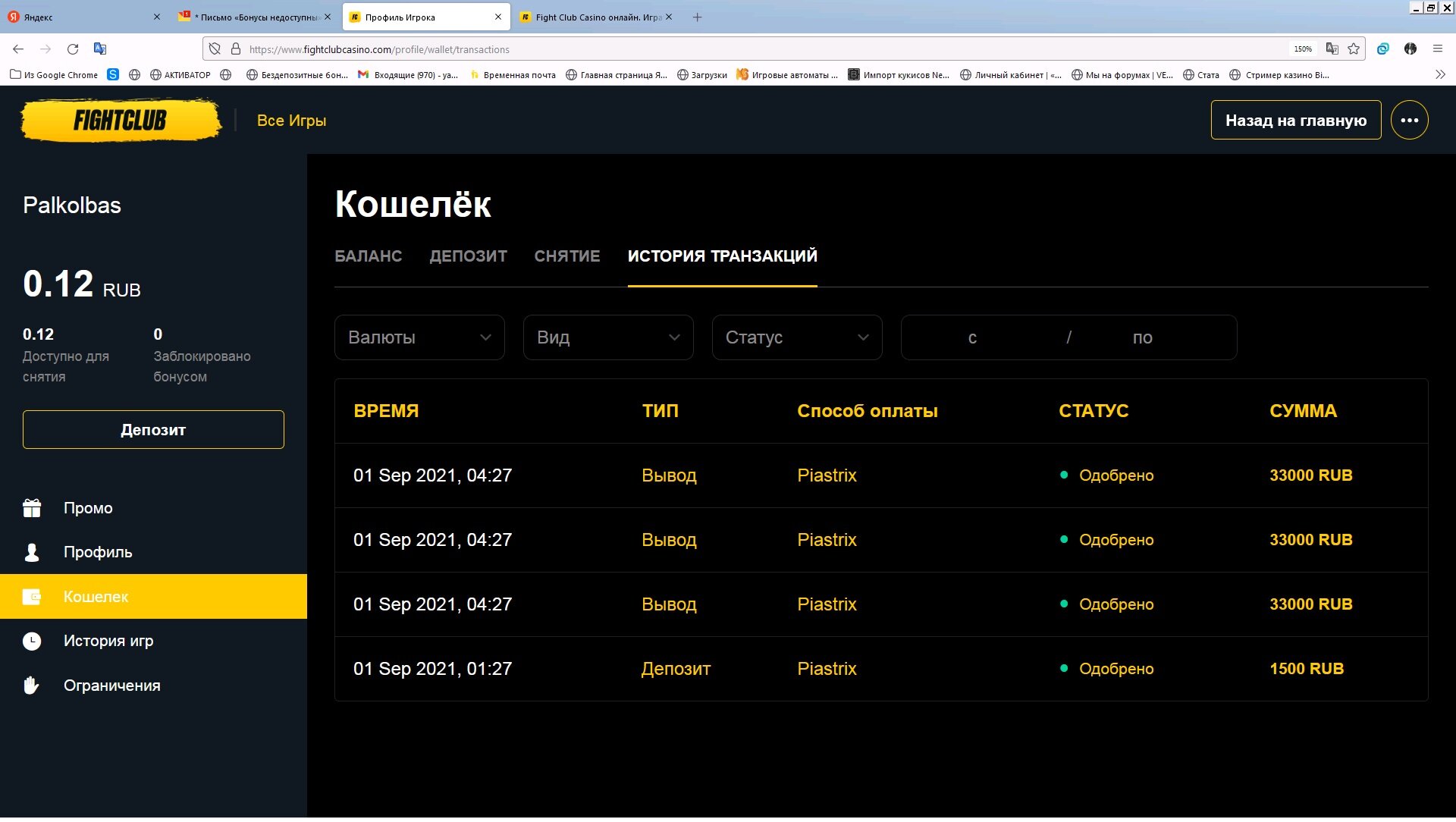Click the date range start field

point(972,337)
